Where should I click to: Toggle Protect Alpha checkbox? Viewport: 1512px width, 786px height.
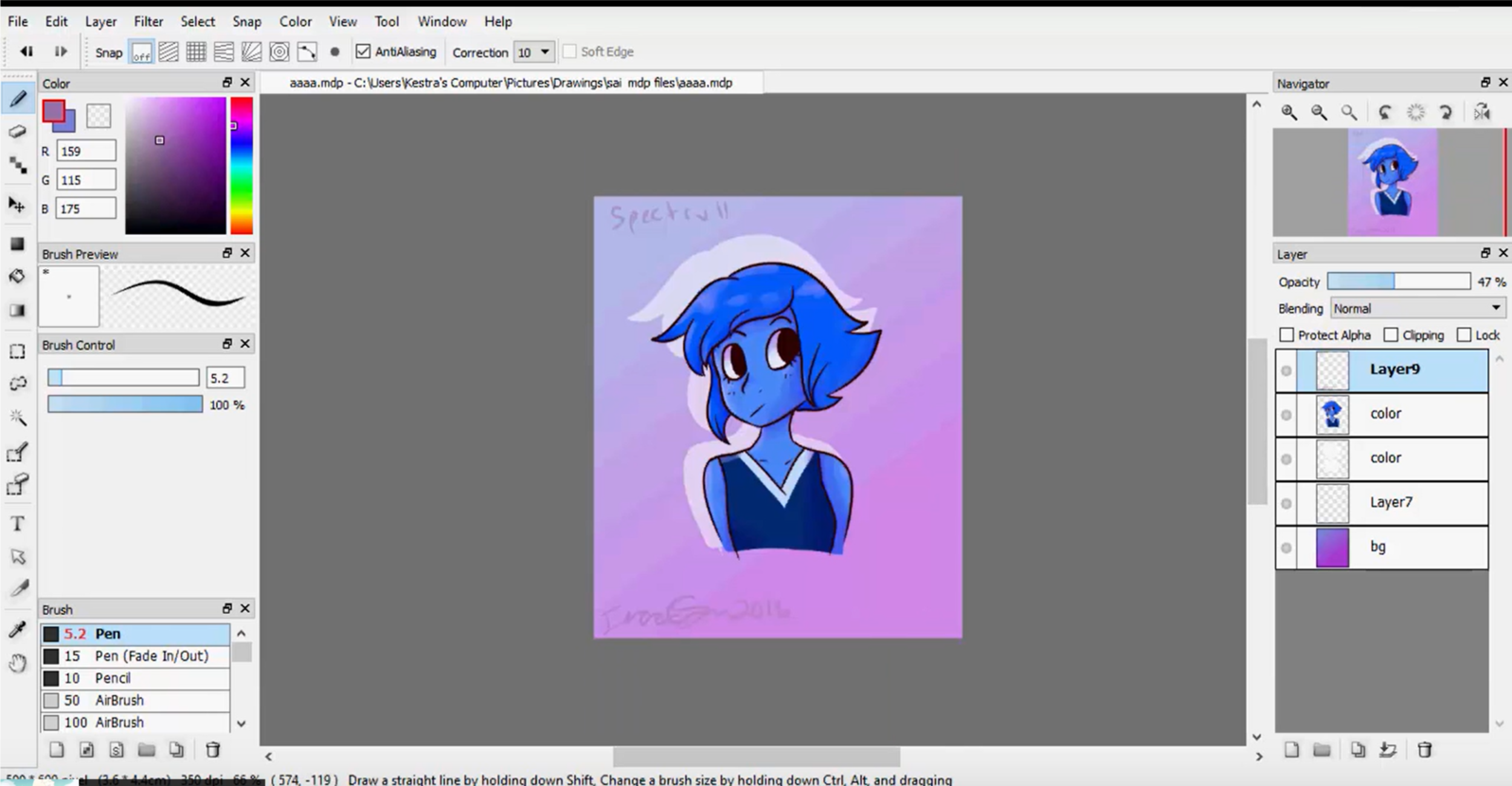(x=1287, y=335)
